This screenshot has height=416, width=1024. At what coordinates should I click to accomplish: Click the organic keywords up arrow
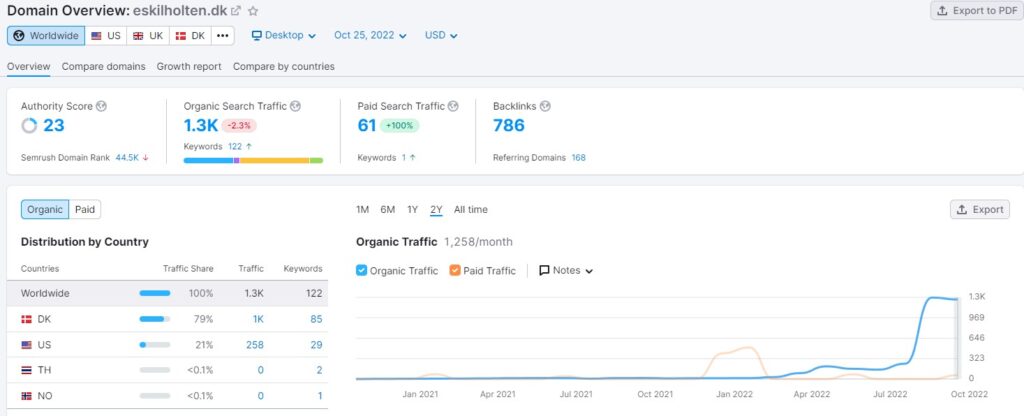click(249, 146)
